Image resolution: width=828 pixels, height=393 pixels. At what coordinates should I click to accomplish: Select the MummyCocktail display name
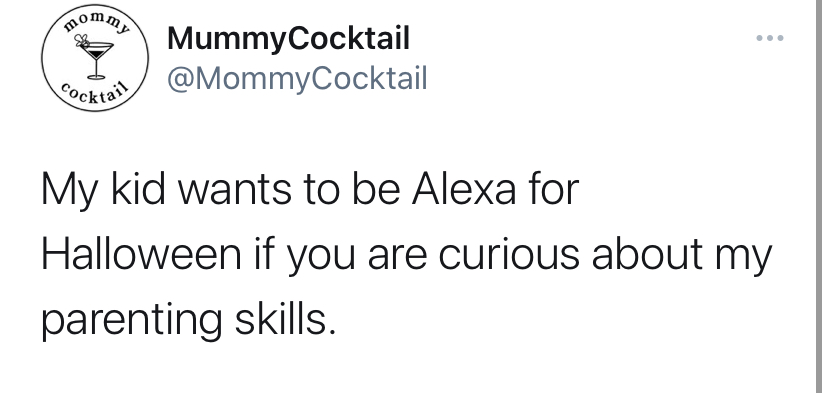(288, 40)
